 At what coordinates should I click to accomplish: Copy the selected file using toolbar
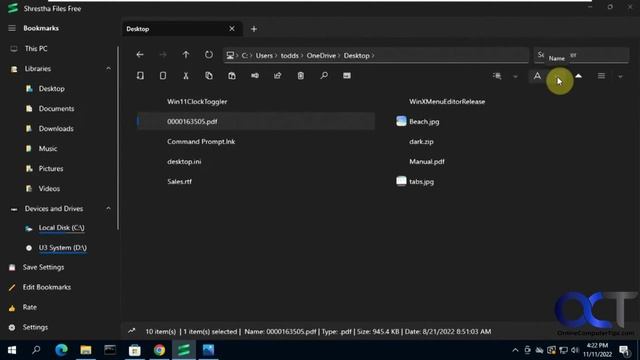(209, 76)
